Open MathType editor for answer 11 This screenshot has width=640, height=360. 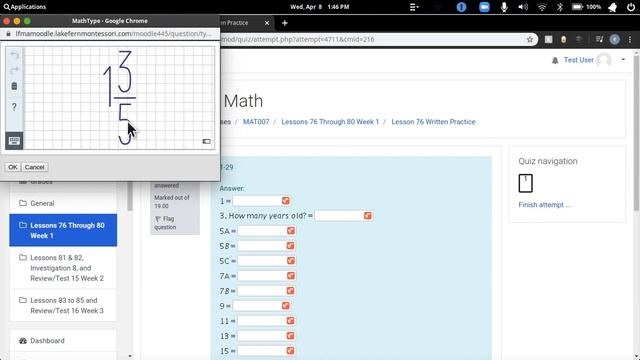click(290, 321)
